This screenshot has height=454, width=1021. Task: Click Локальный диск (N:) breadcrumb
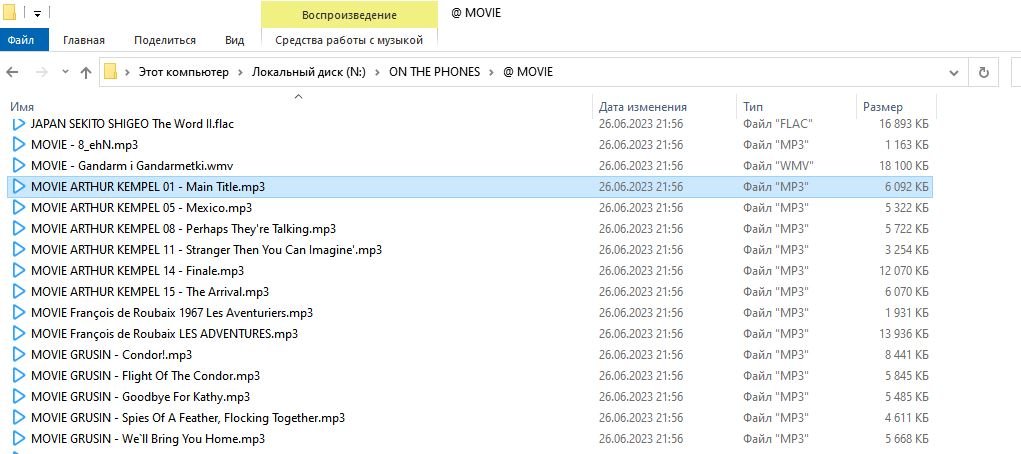tap(309, 72)
